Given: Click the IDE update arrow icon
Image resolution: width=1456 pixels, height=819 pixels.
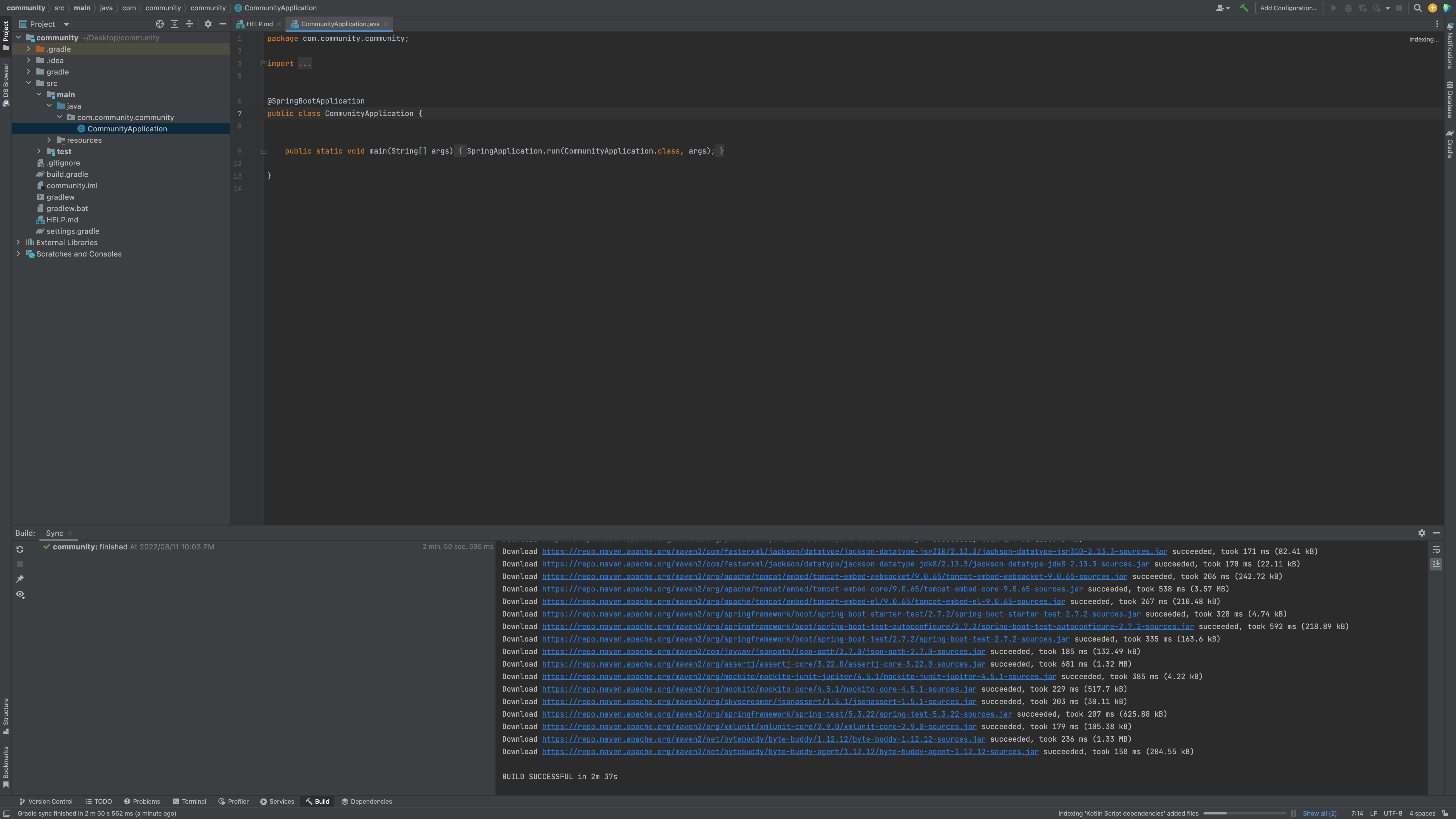Looking at the screenshot, I should coord(1432,8).
